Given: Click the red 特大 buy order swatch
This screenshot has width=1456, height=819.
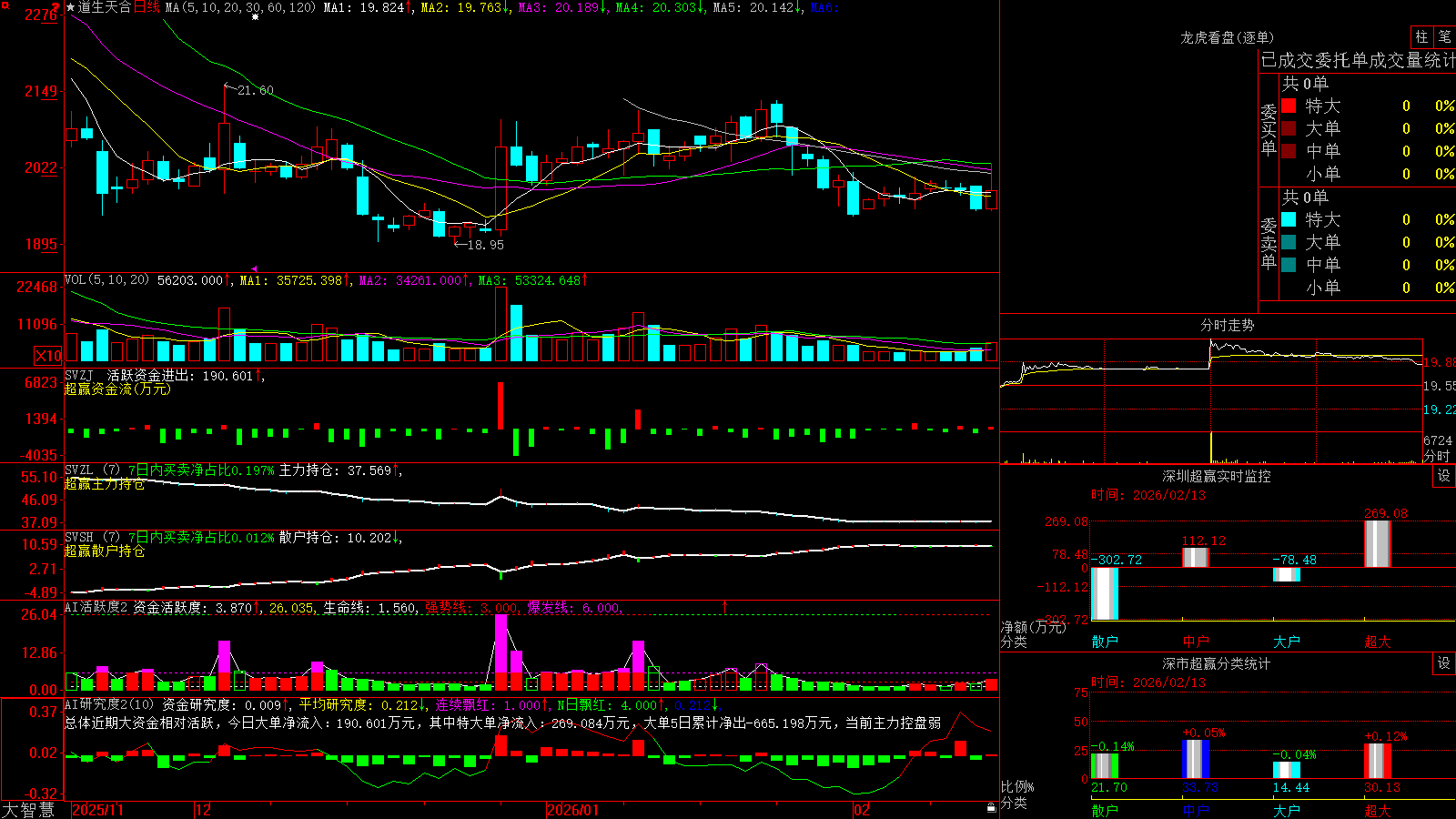Looking at the screenshot, I should click(x=1289, y=106).
